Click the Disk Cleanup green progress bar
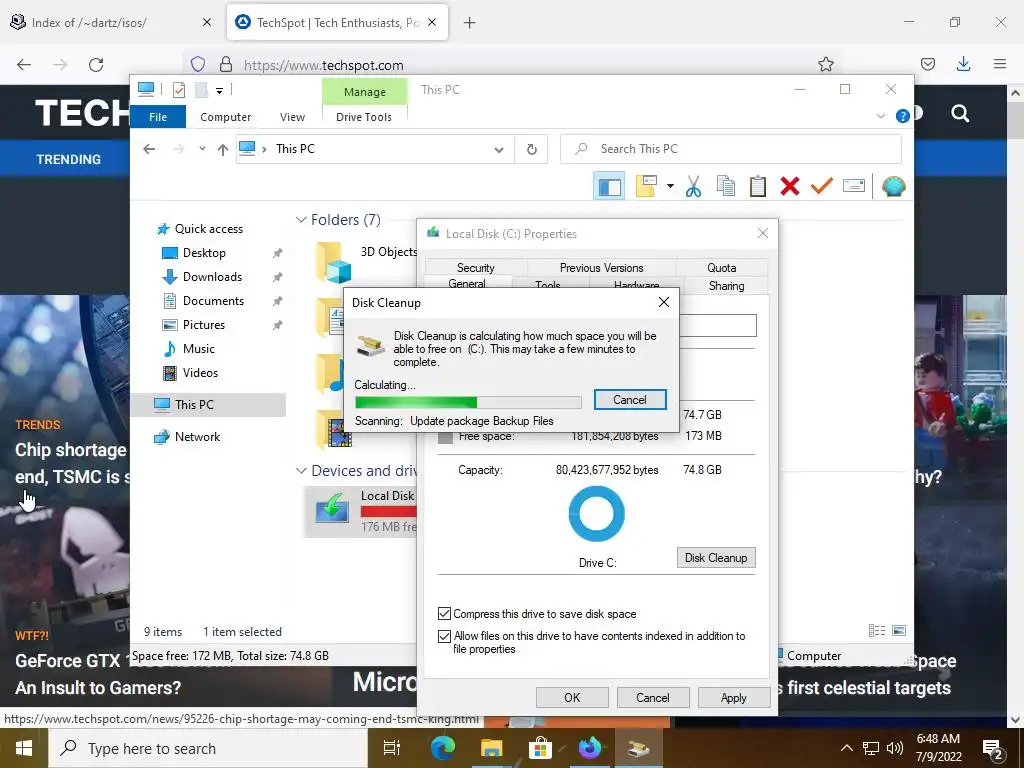This screenshot has width=1024, height=768. pyautogui.click(x=468, y=402)
